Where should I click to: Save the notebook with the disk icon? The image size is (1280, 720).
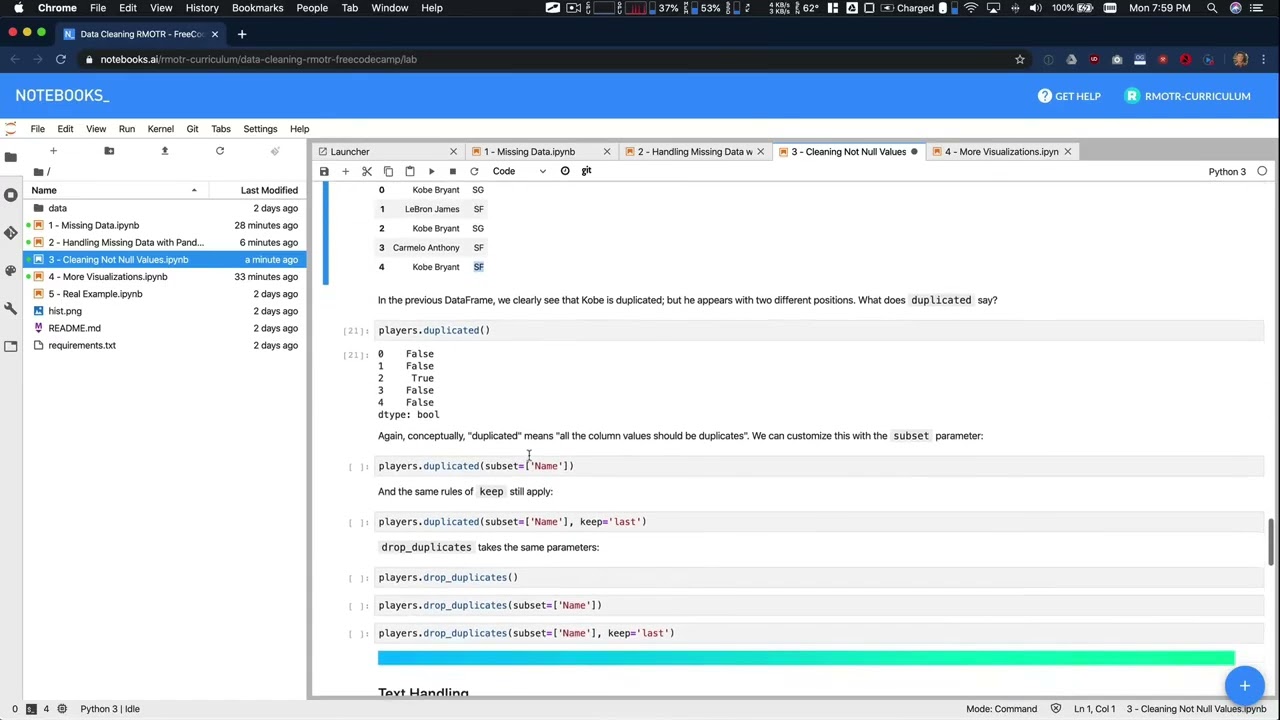tap(324, 171)
